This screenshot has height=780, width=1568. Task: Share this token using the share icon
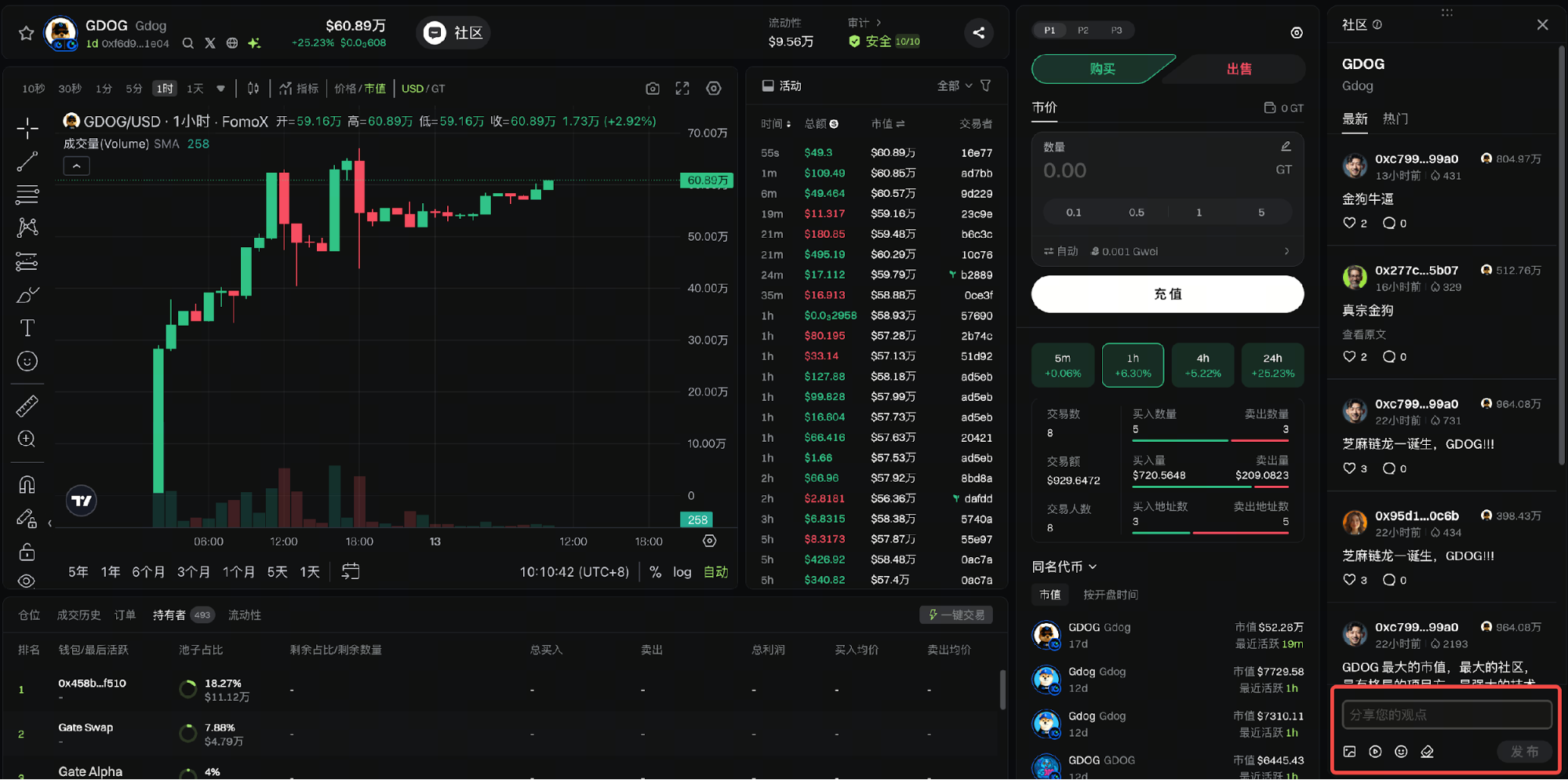[x=979, y=33]
